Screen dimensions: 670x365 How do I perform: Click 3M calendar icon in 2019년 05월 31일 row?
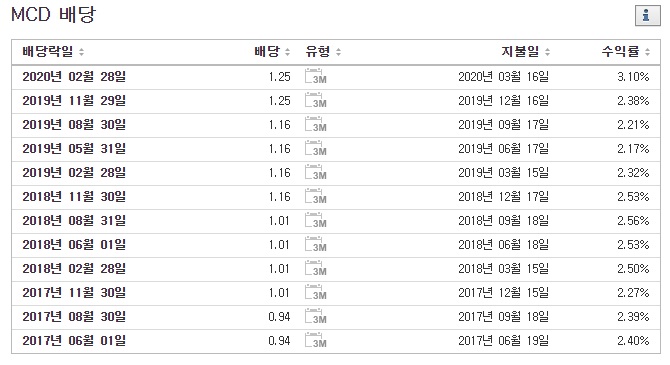pyautogui.click(x=316, y=148)
